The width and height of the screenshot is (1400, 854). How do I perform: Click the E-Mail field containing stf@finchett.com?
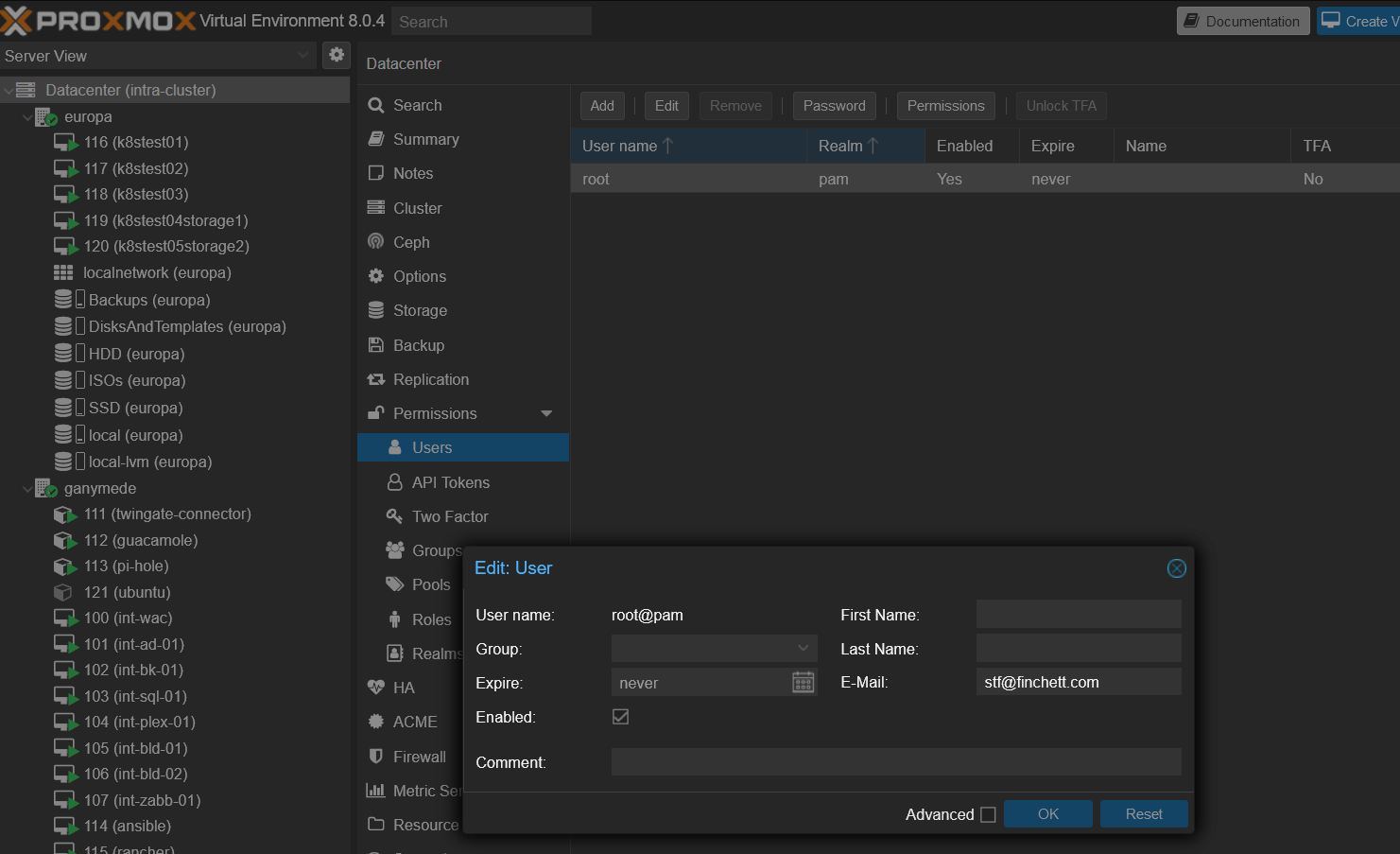pyautogui.click(x=1078, y=681)
